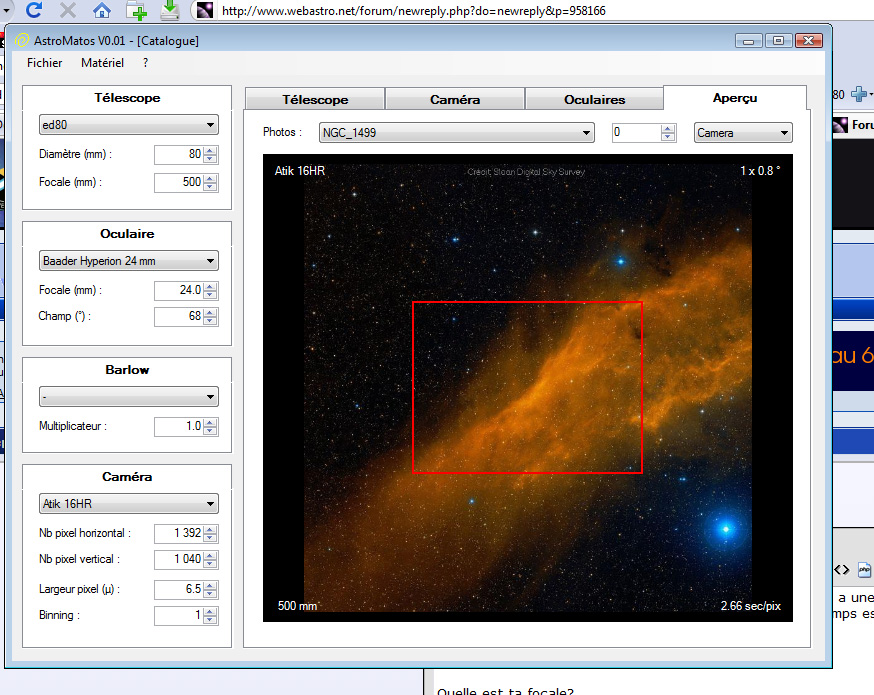
Task: Click the 2.66 sec/pix label
Action: [x=750, y=606]
